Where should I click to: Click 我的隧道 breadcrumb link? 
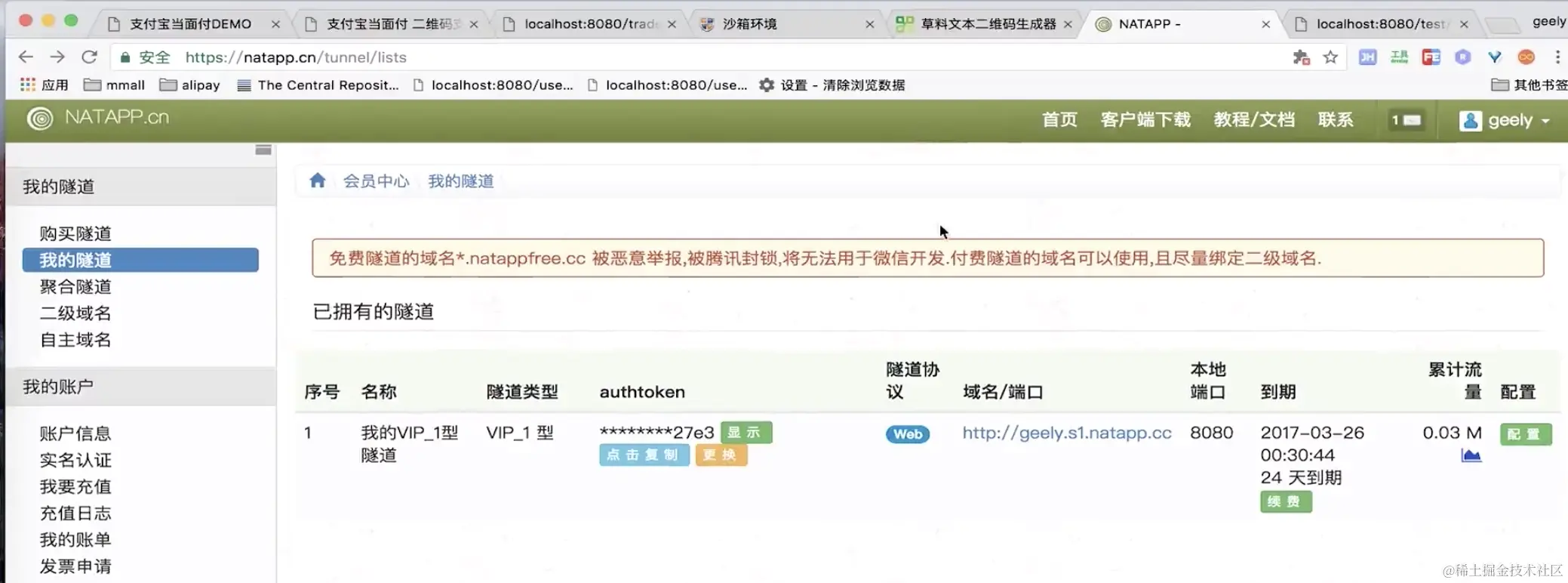(461, 181)
